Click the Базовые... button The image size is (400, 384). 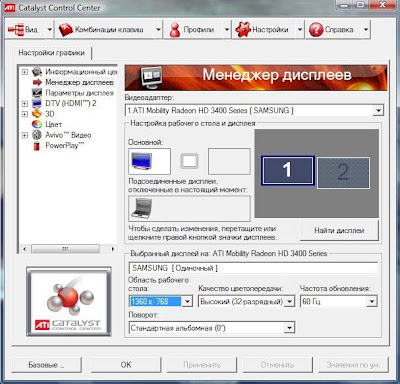[x=47, y=365]
